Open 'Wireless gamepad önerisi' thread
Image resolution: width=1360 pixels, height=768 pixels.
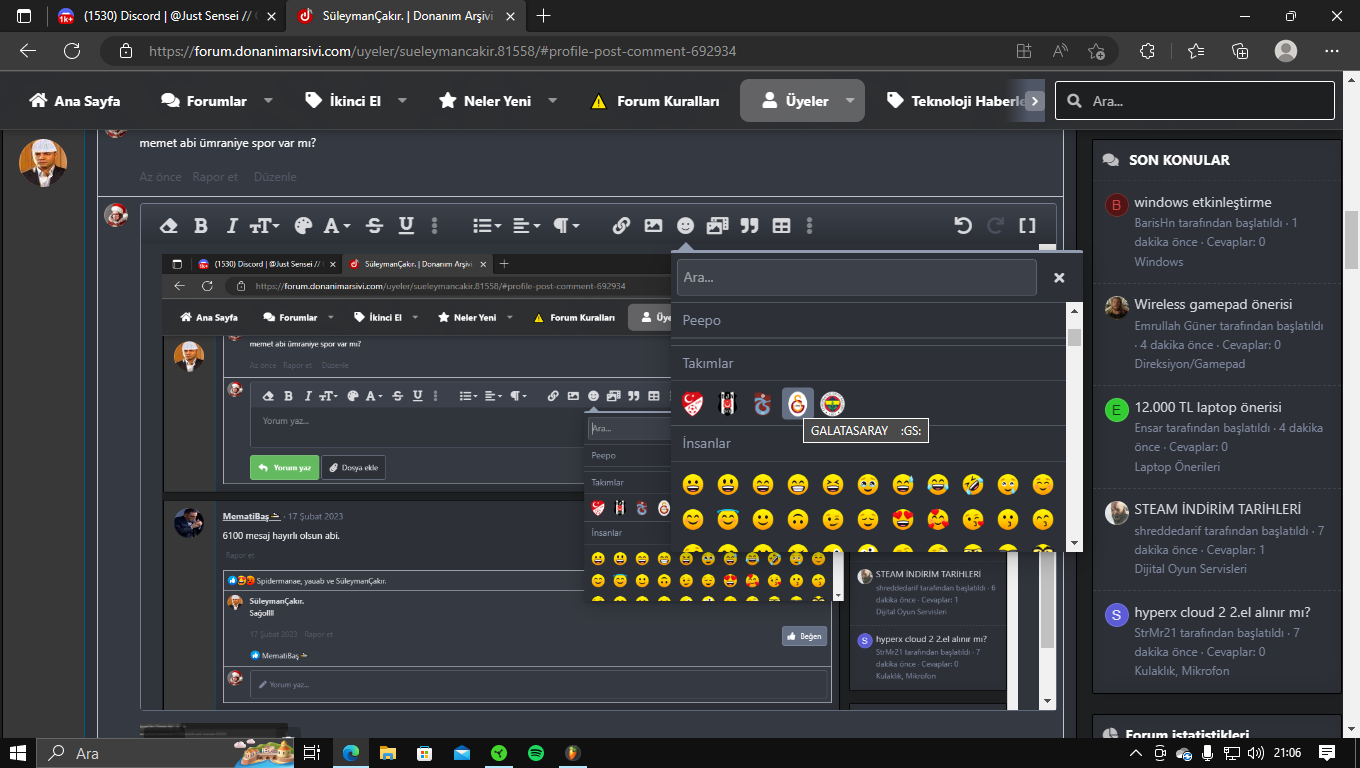point(1213,304)
